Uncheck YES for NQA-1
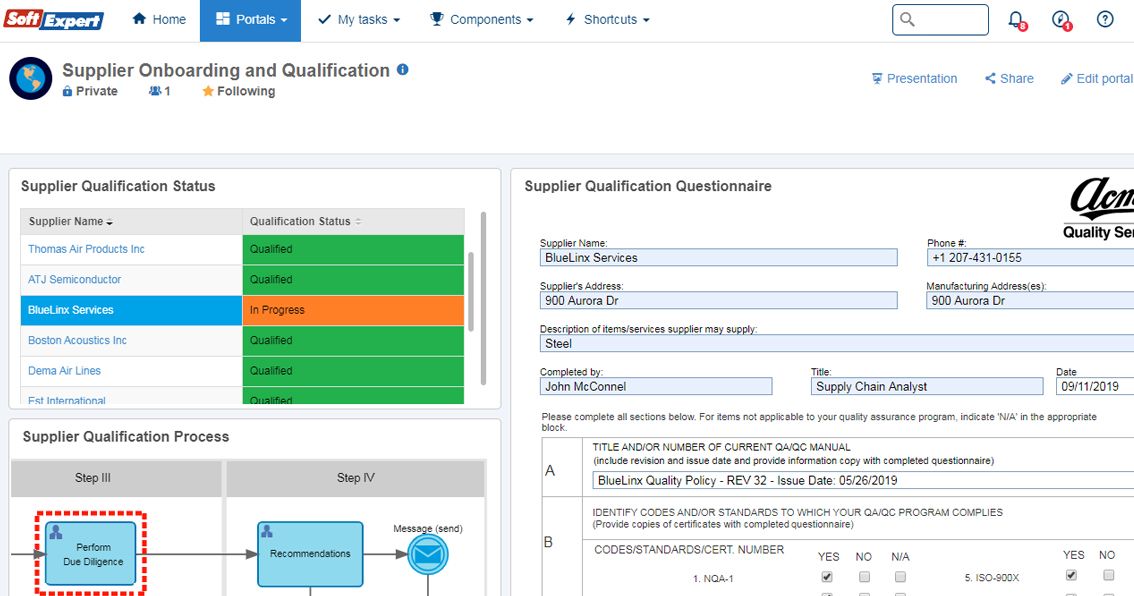The width and height of the screenshot is (1134, 596). [827, 577]
